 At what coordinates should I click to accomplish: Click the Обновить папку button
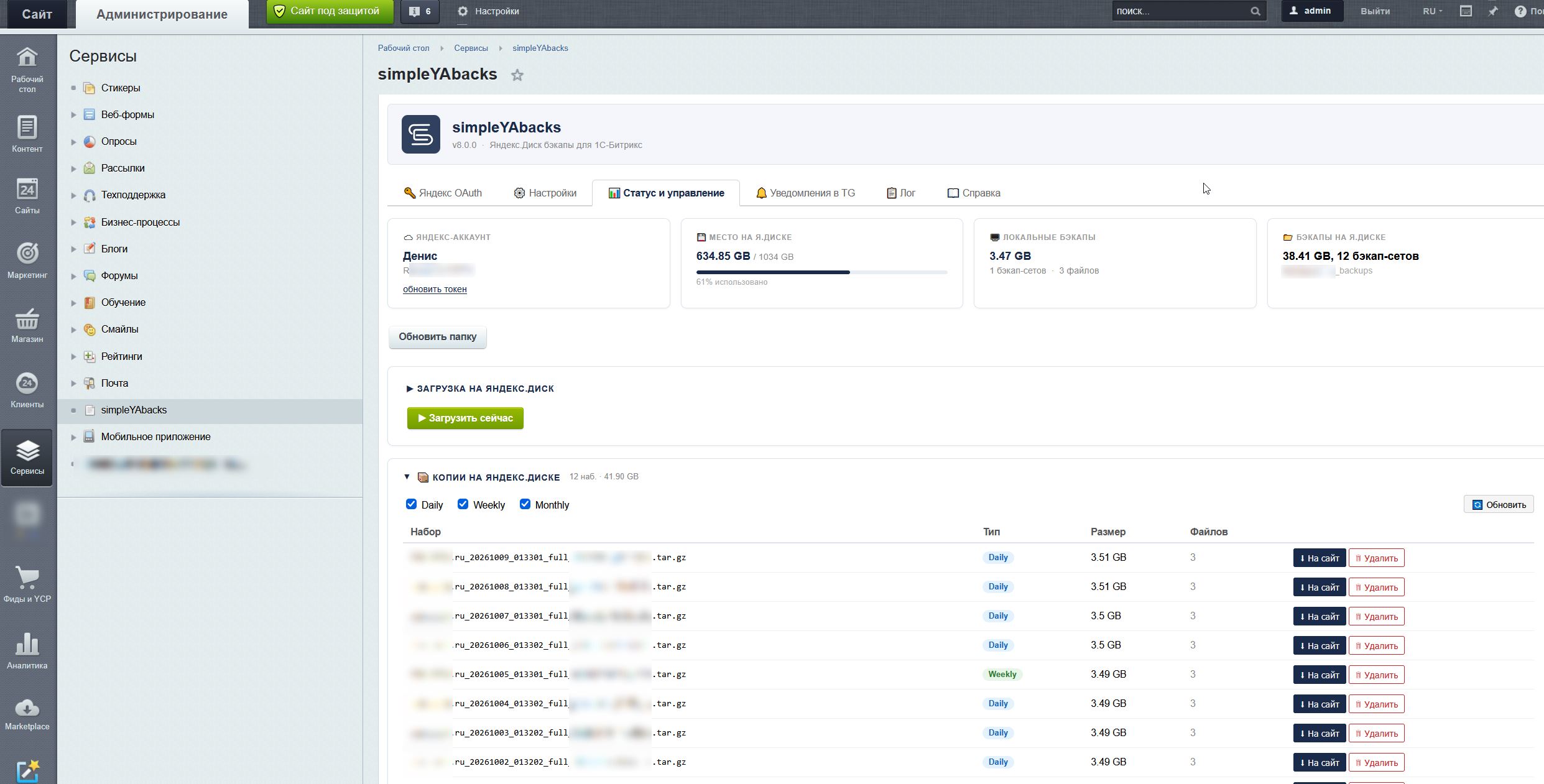(437, 337)
